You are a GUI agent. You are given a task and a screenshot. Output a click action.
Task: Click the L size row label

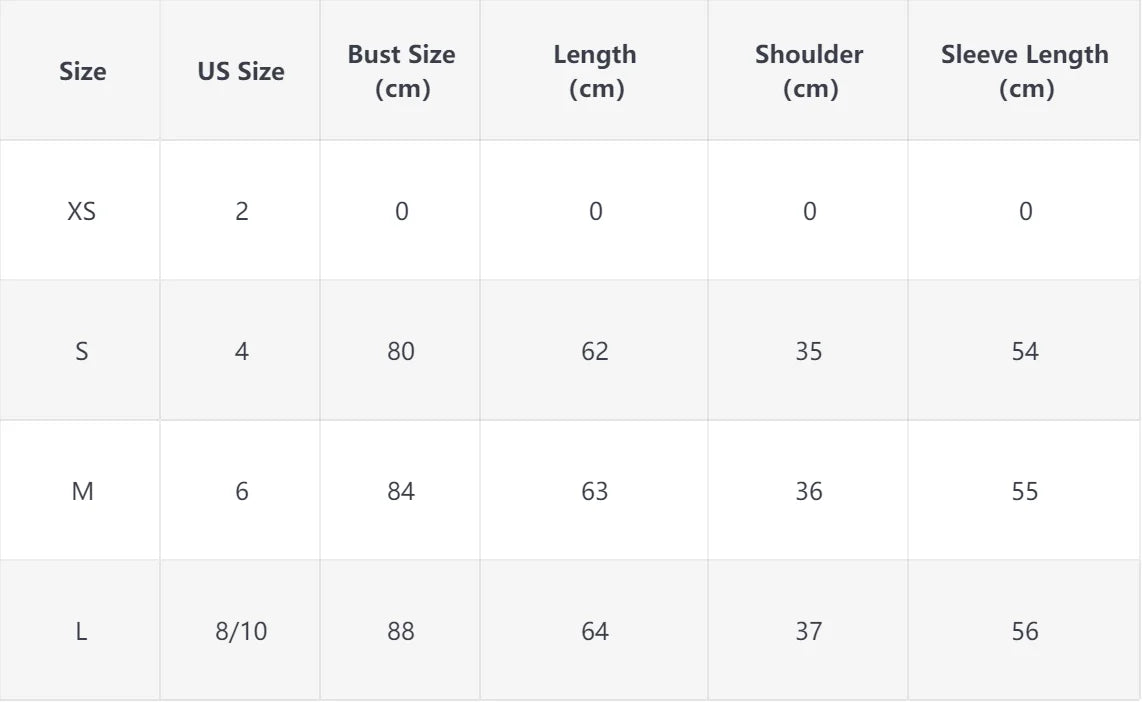coord(82,631)
